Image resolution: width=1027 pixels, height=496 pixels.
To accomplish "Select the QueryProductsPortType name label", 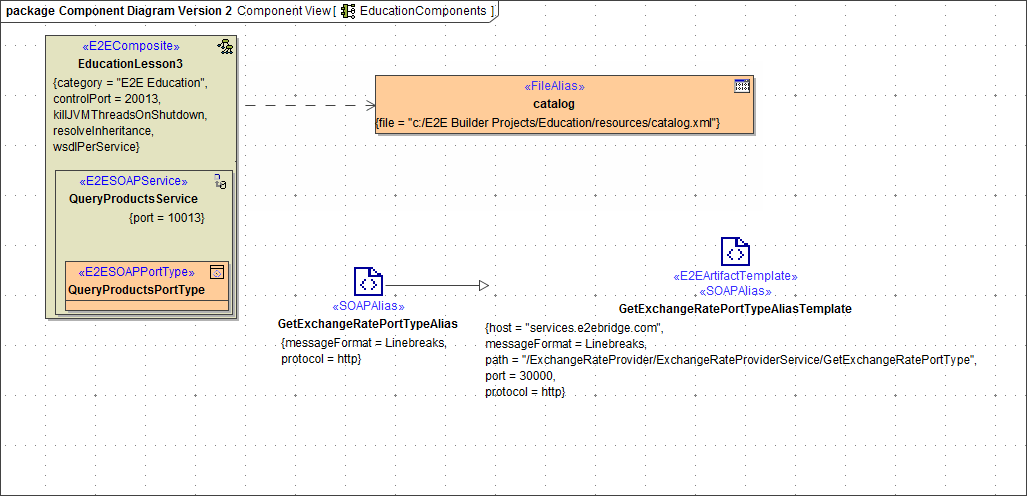I will (136, 290).
